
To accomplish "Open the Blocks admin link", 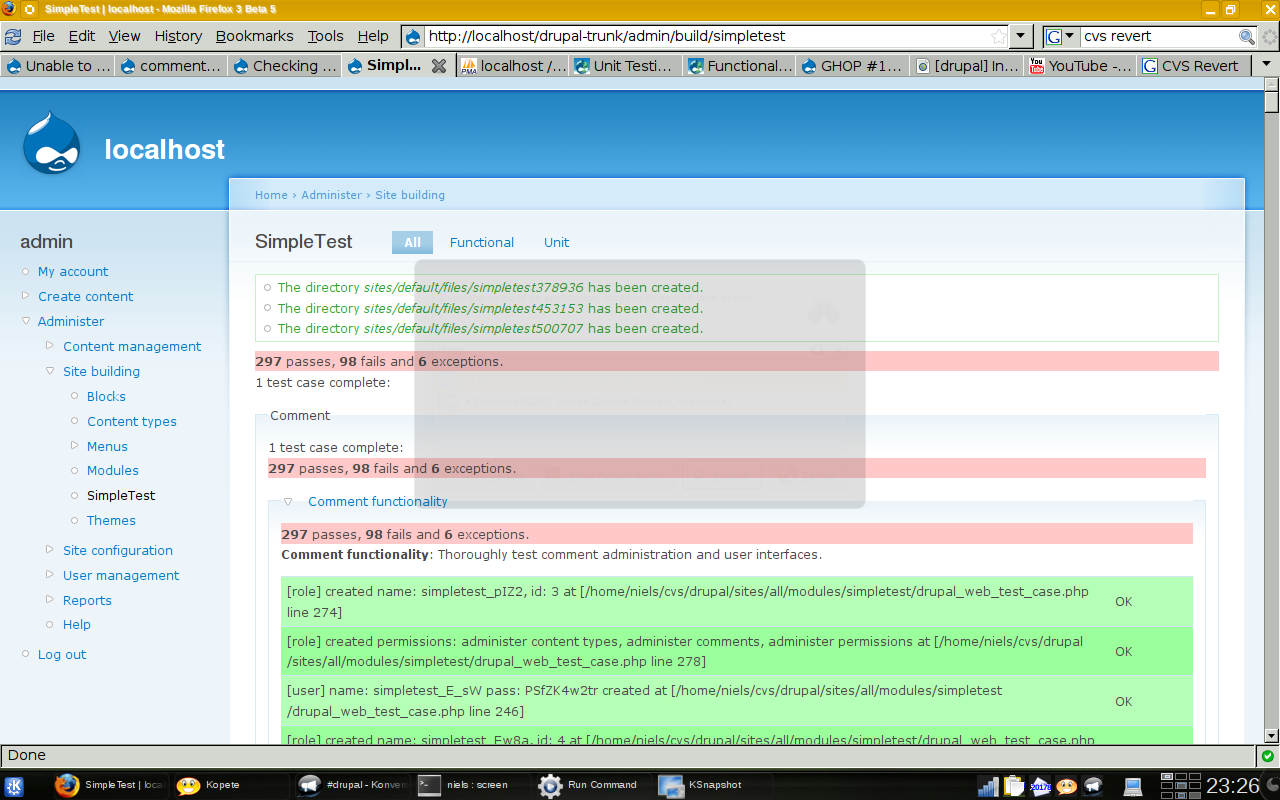I will tap(106, 396).
